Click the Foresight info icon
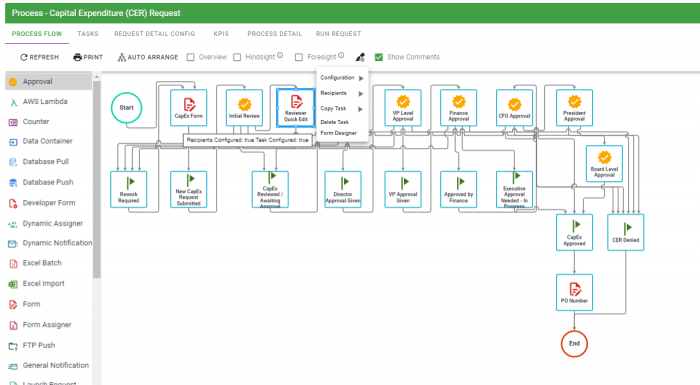The height and width of the screenshot is (385, 700). pyautogui.click(x=341, y=55)
